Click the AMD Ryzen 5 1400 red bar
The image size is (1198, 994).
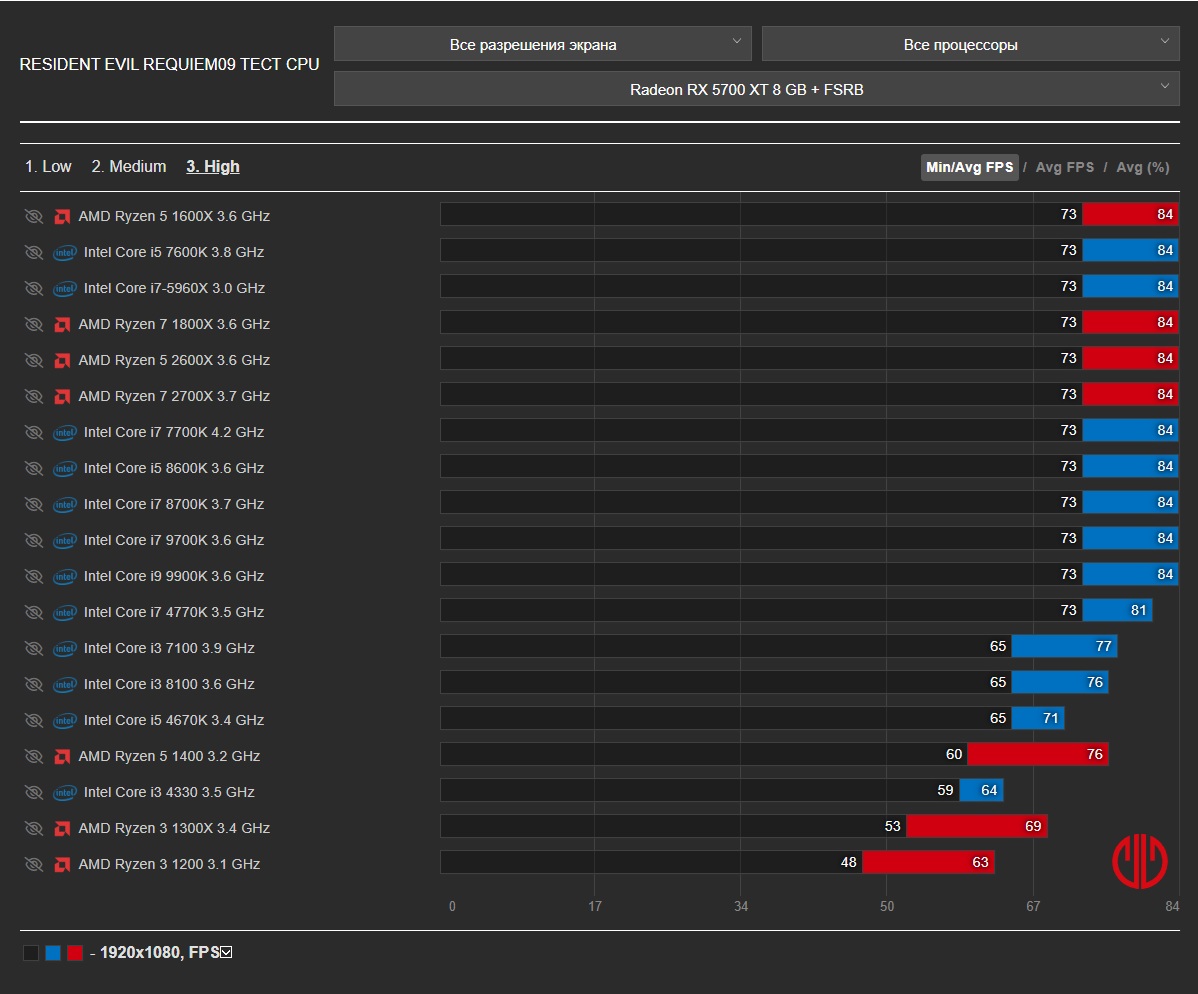[1038, 754]
